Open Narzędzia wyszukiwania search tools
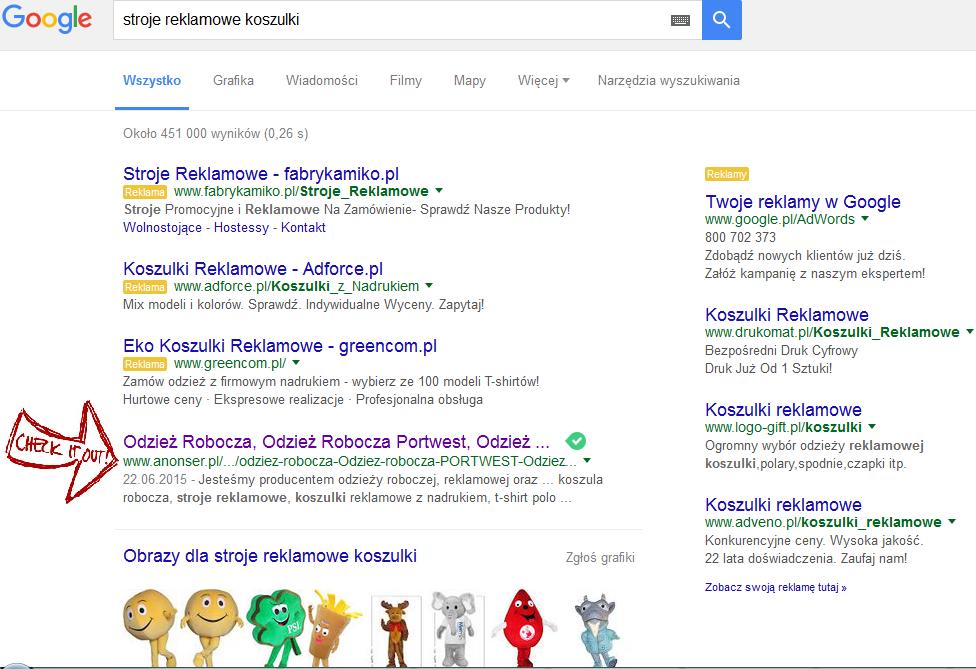The width and height of the screenshot is (976, 669). pyautogui.click(x=669, y=80)
